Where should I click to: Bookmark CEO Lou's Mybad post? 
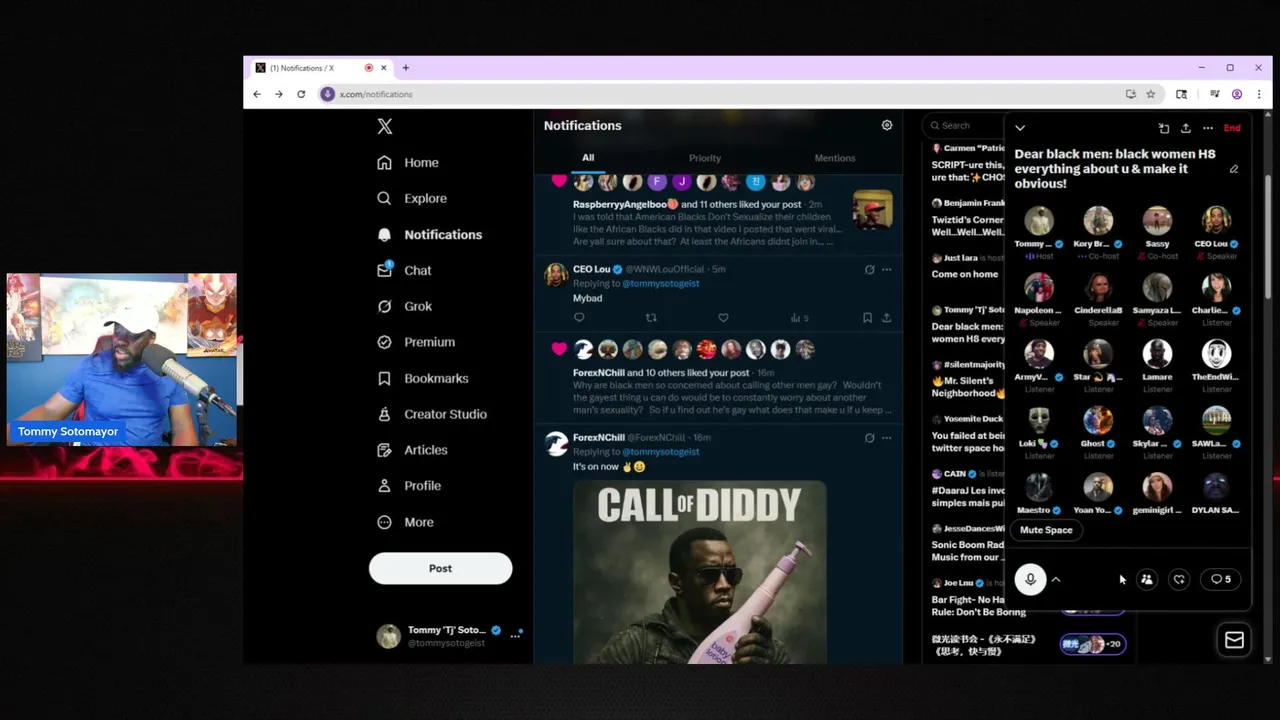pos(867,318)
